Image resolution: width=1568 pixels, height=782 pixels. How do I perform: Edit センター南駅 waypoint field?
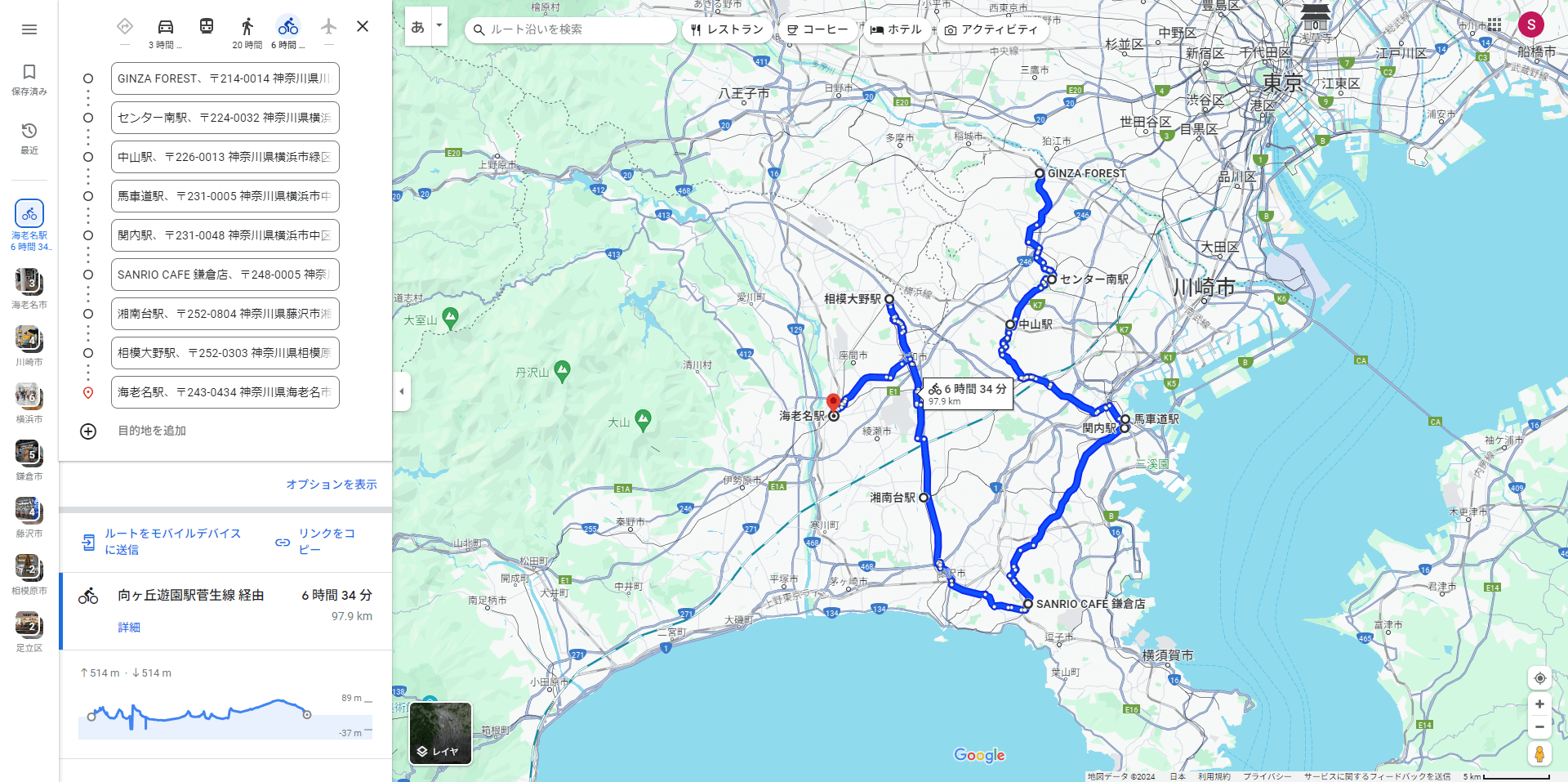coord(225,118)
